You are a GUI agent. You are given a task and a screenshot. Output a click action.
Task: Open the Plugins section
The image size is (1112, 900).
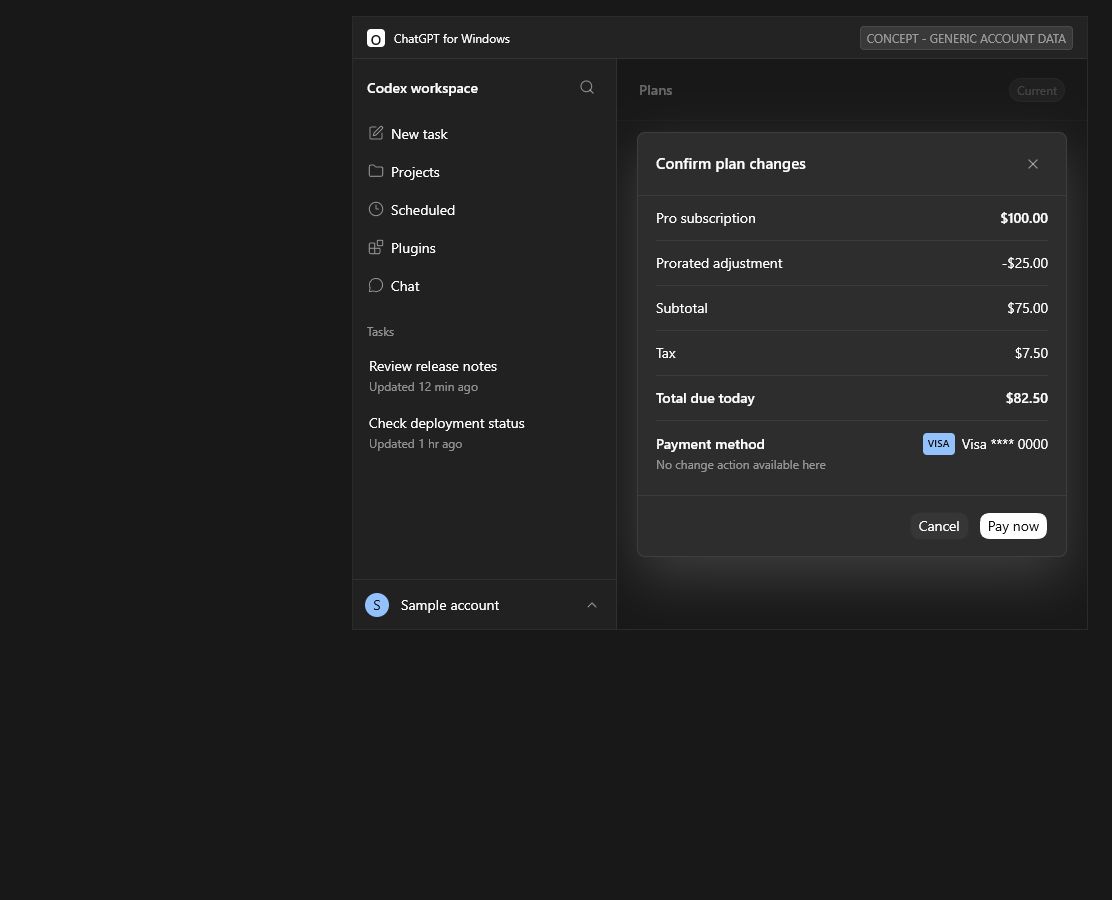pyautogui.click(x=413, y=248)
